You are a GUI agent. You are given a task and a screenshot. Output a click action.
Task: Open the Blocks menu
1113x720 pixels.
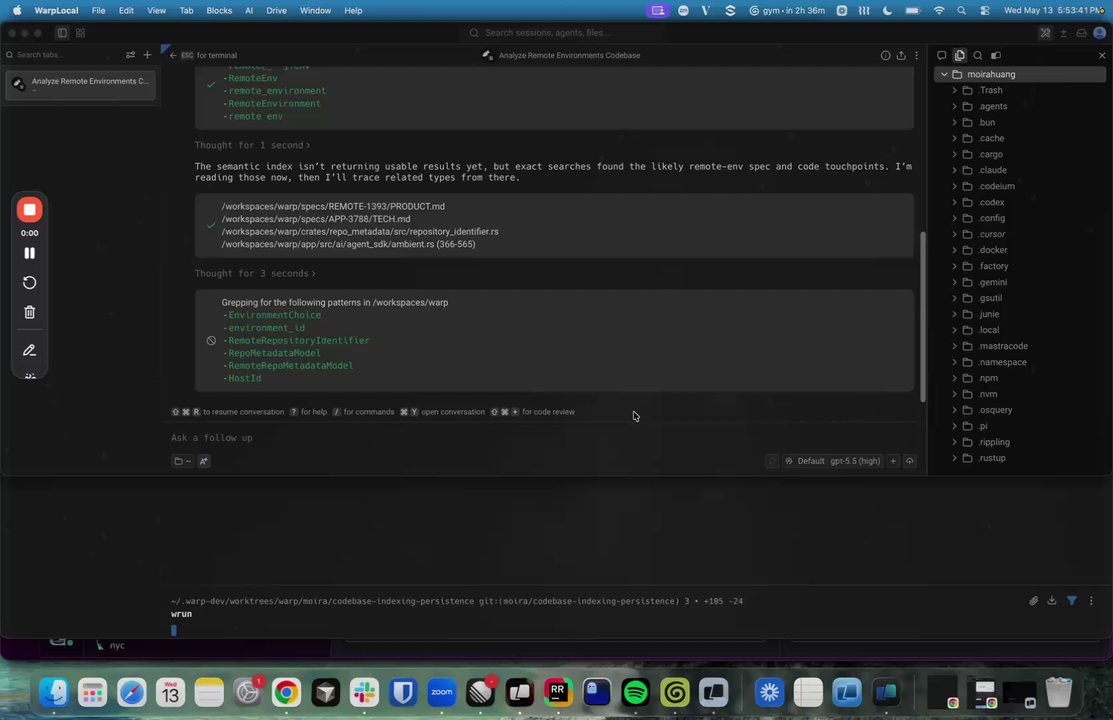(x=219, y=11)
